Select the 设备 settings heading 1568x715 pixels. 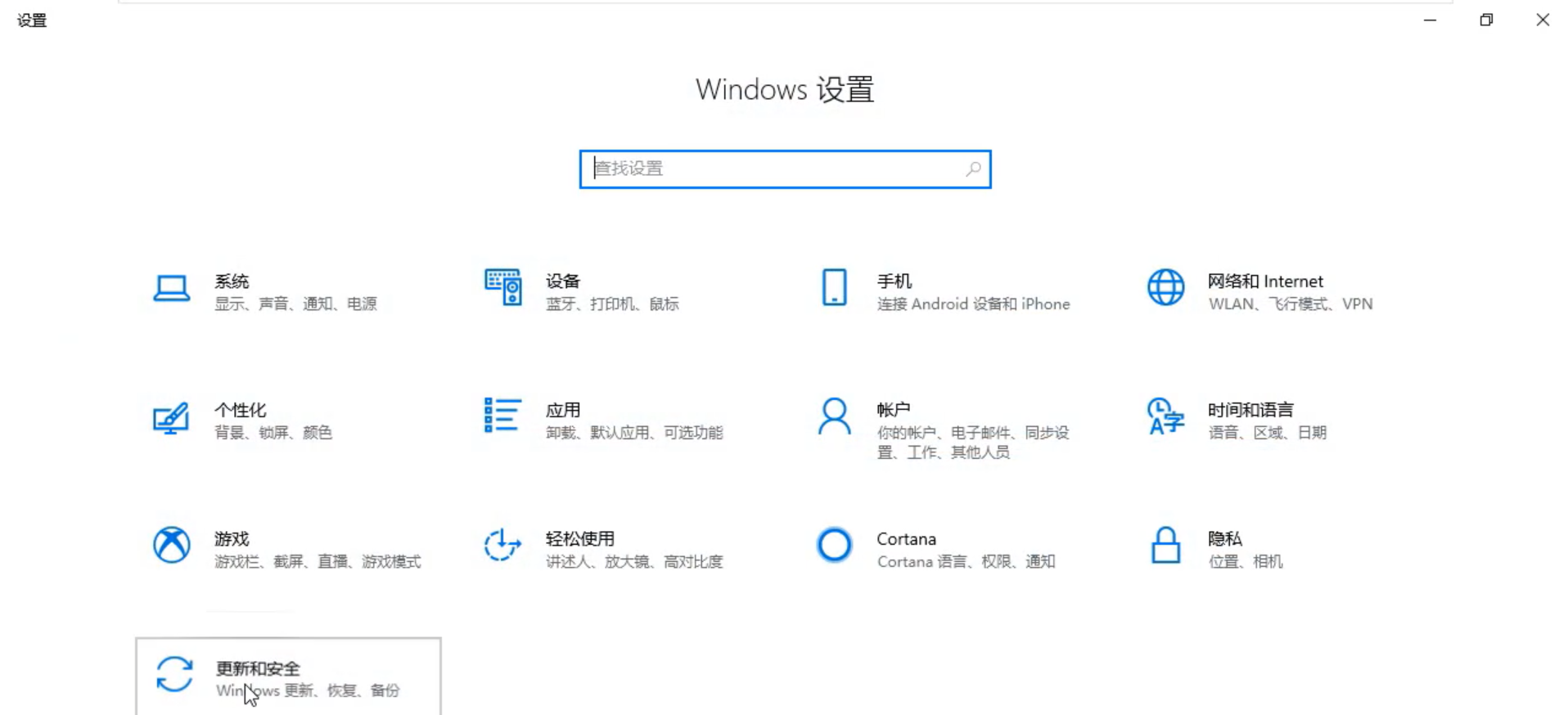click(x=563, y=281)
